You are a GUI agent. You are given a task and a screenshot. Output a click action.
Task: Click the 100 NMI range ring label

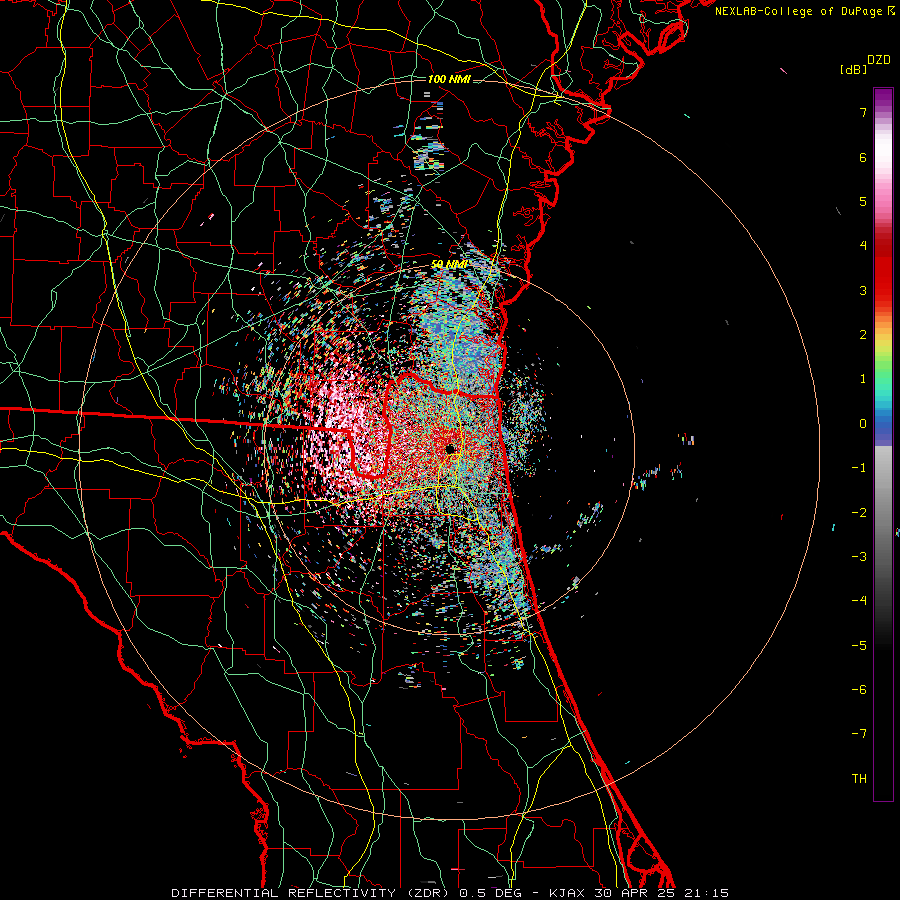[449, 79]
